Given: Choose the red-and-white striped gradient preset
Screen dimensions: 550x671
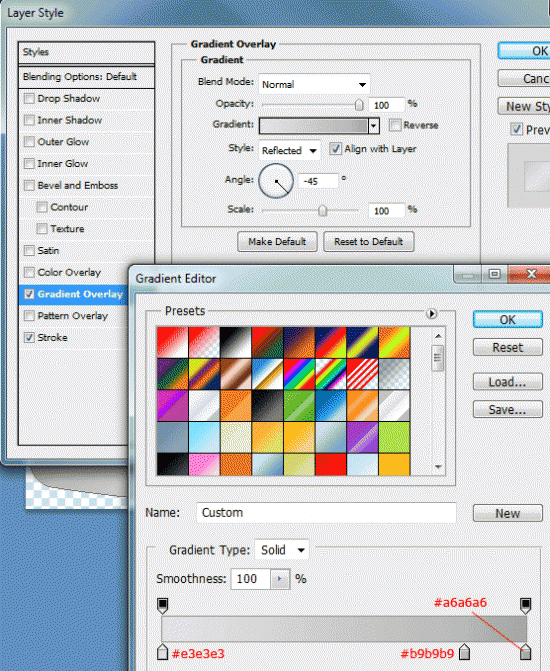Looking at the screenshot, I should coord(363,374).
